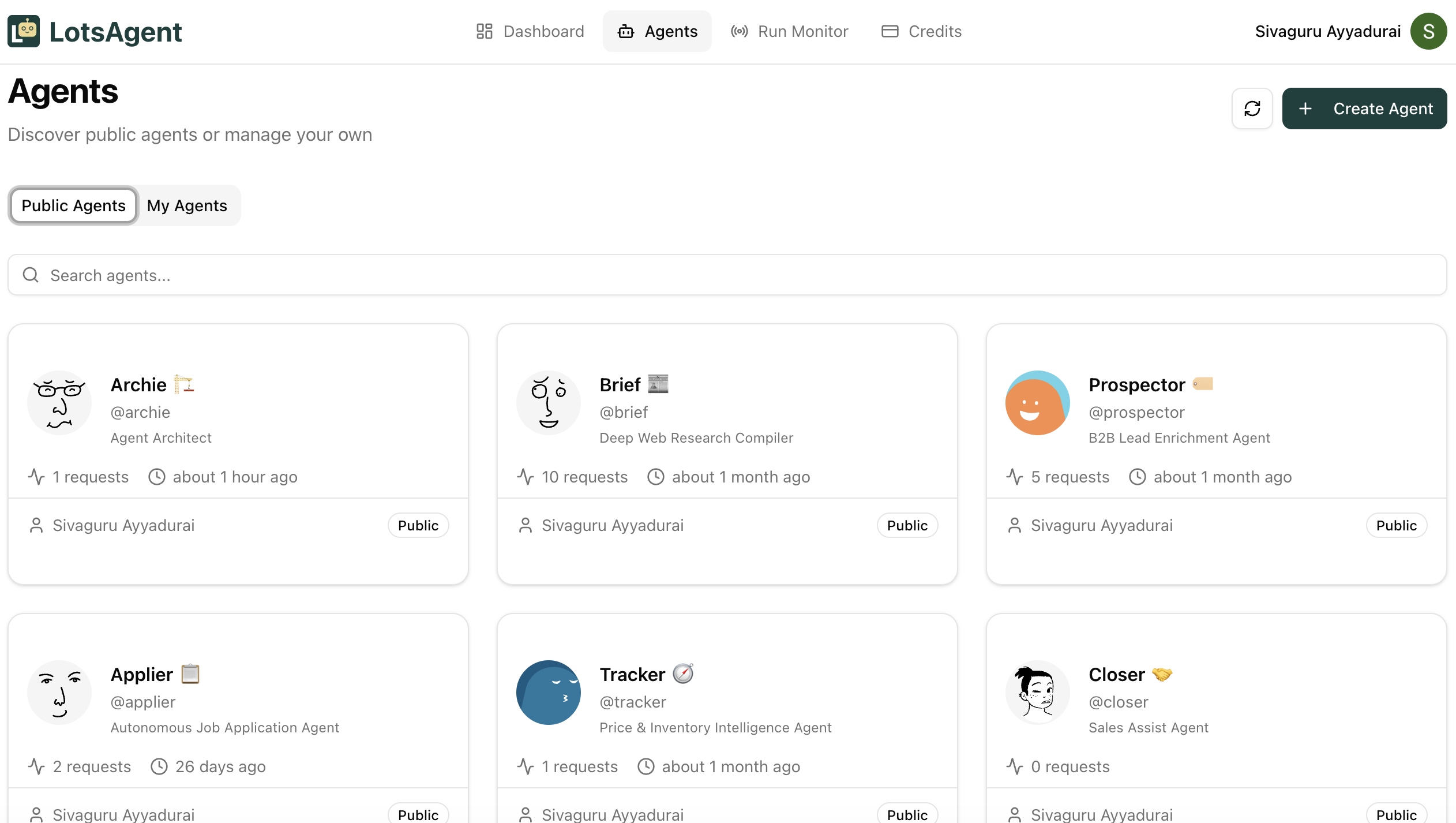Open the Run Monitor nav item

789,31
